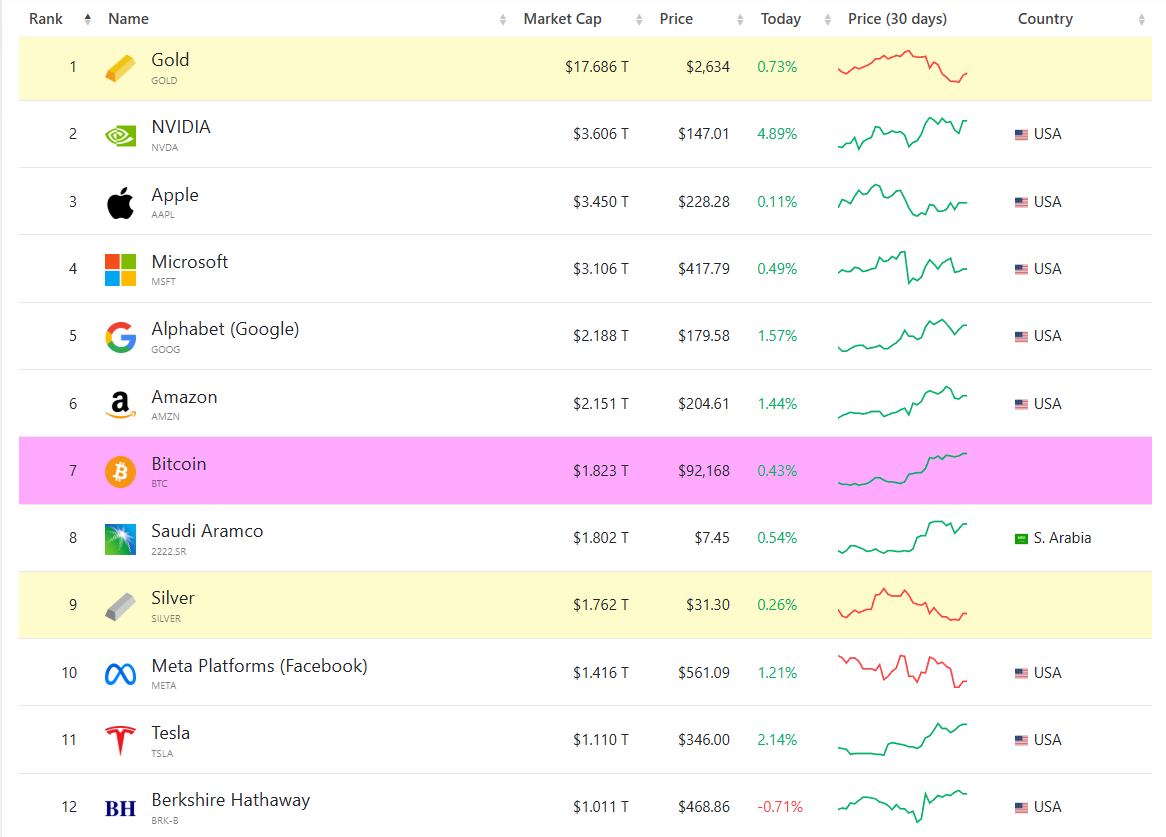The height and width of the screenshot is (837, 1166).
Task: Click NVIDIA's market cap $3.606 T
Action: tap(601, 134)
